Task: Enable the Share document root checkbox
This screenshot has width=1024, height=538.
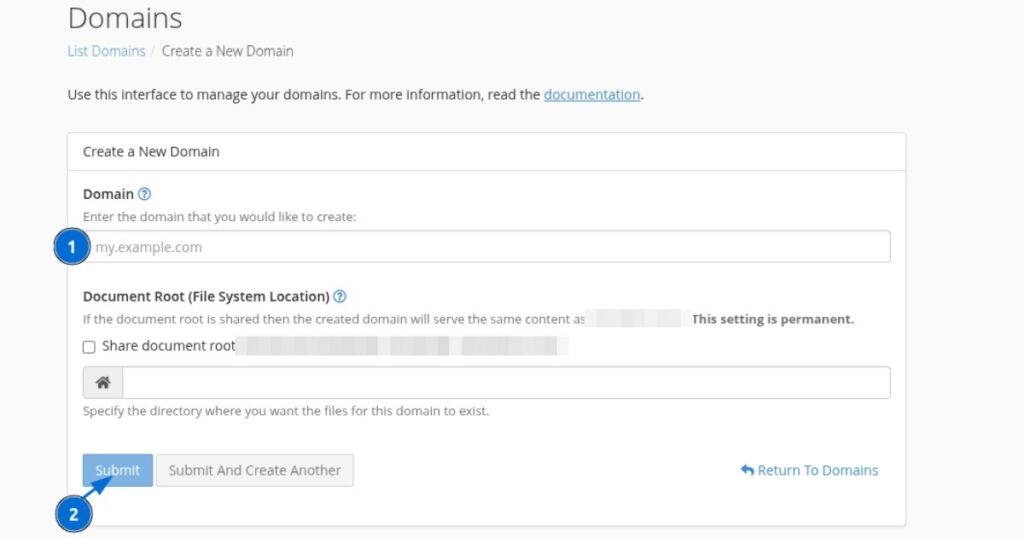Action: 89,347
